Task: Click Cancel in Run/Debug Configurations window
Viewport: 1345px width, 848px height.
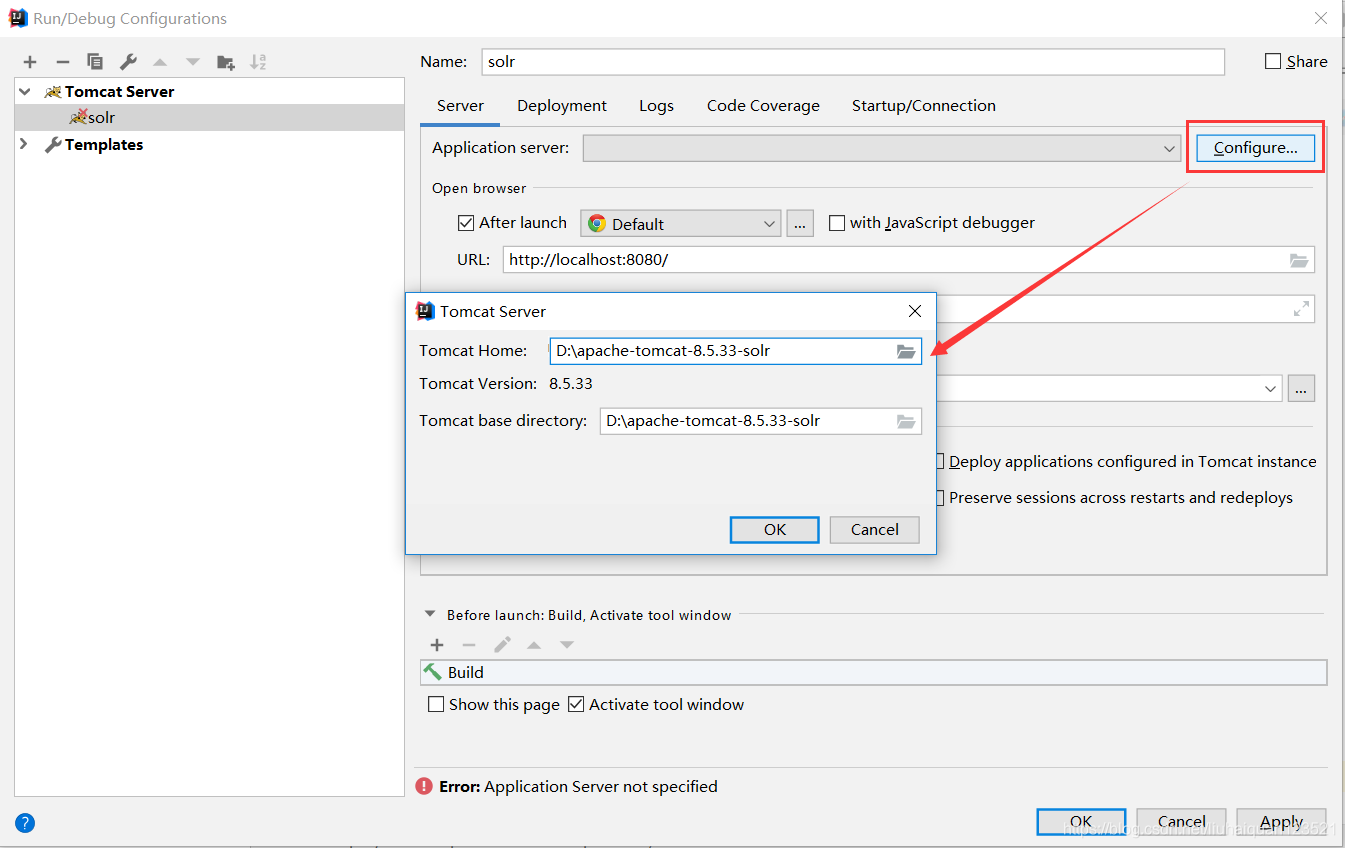Action: pyautogui.click(x=1182, y=822)
